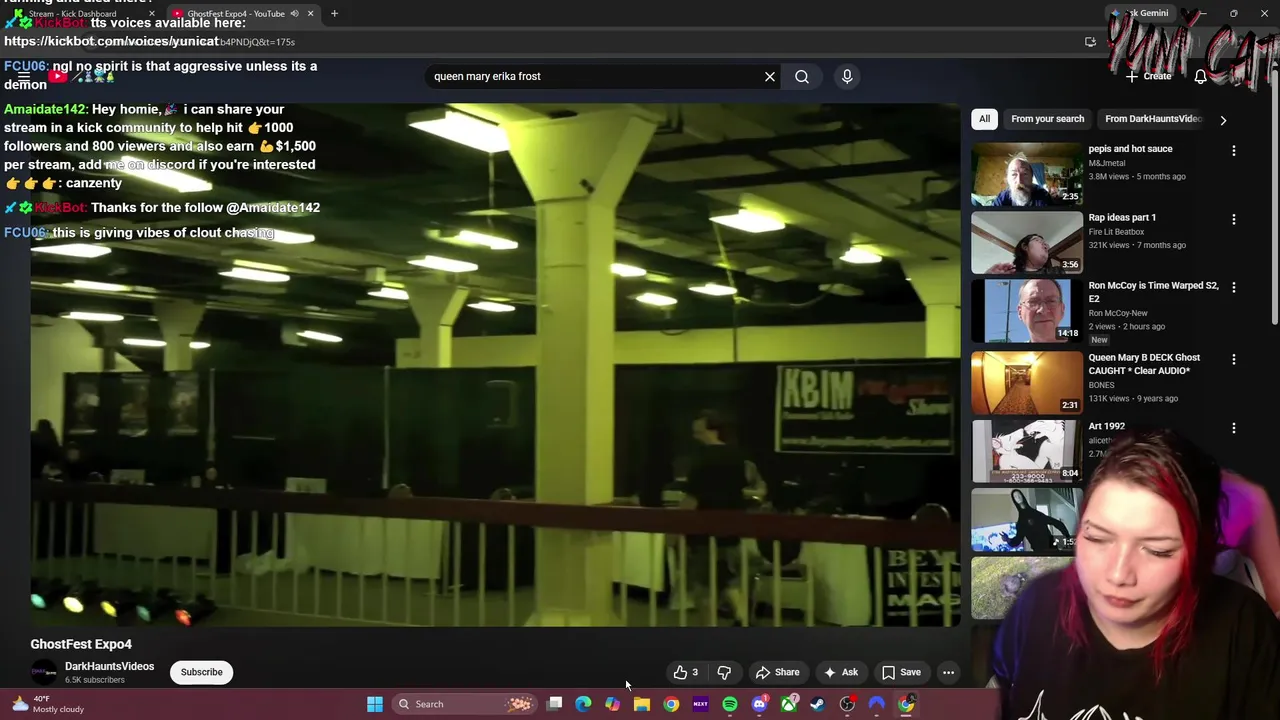1280x720 pixels.
Task: Close the GhostFest Expo4 YouTube tab
Action: 310,14
